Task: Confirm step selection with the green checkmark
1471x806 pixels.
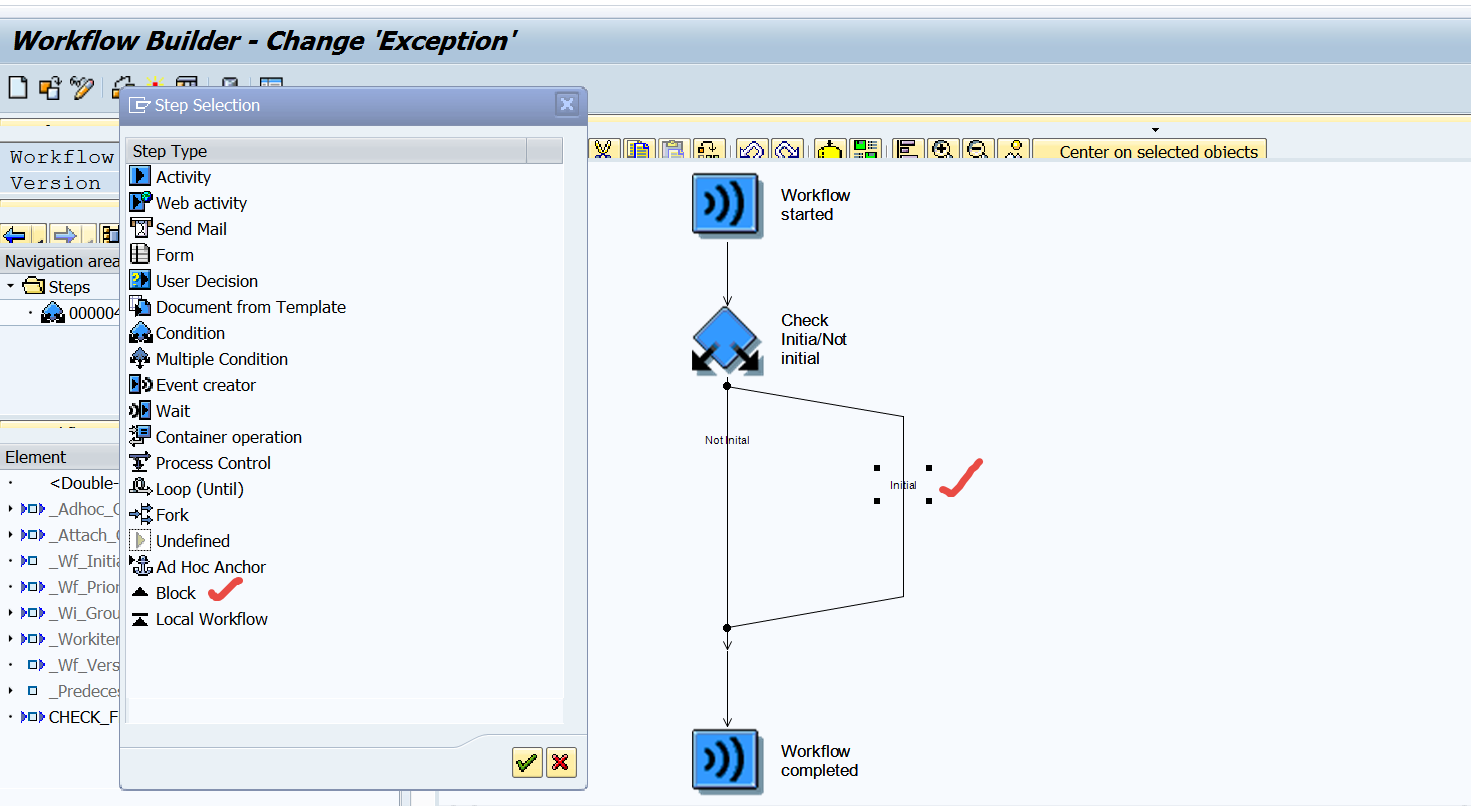Action: [526, 762]
